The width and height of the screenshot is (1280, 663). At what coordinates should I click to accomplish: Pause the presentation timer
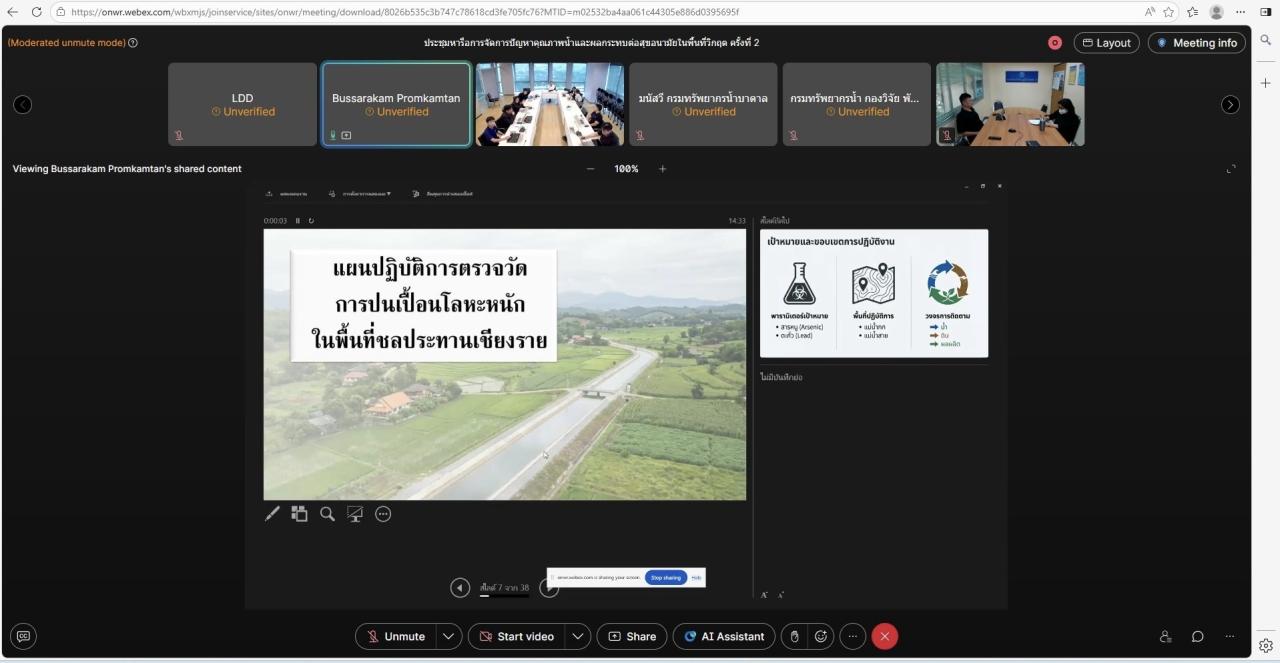[x=297, y=221]
